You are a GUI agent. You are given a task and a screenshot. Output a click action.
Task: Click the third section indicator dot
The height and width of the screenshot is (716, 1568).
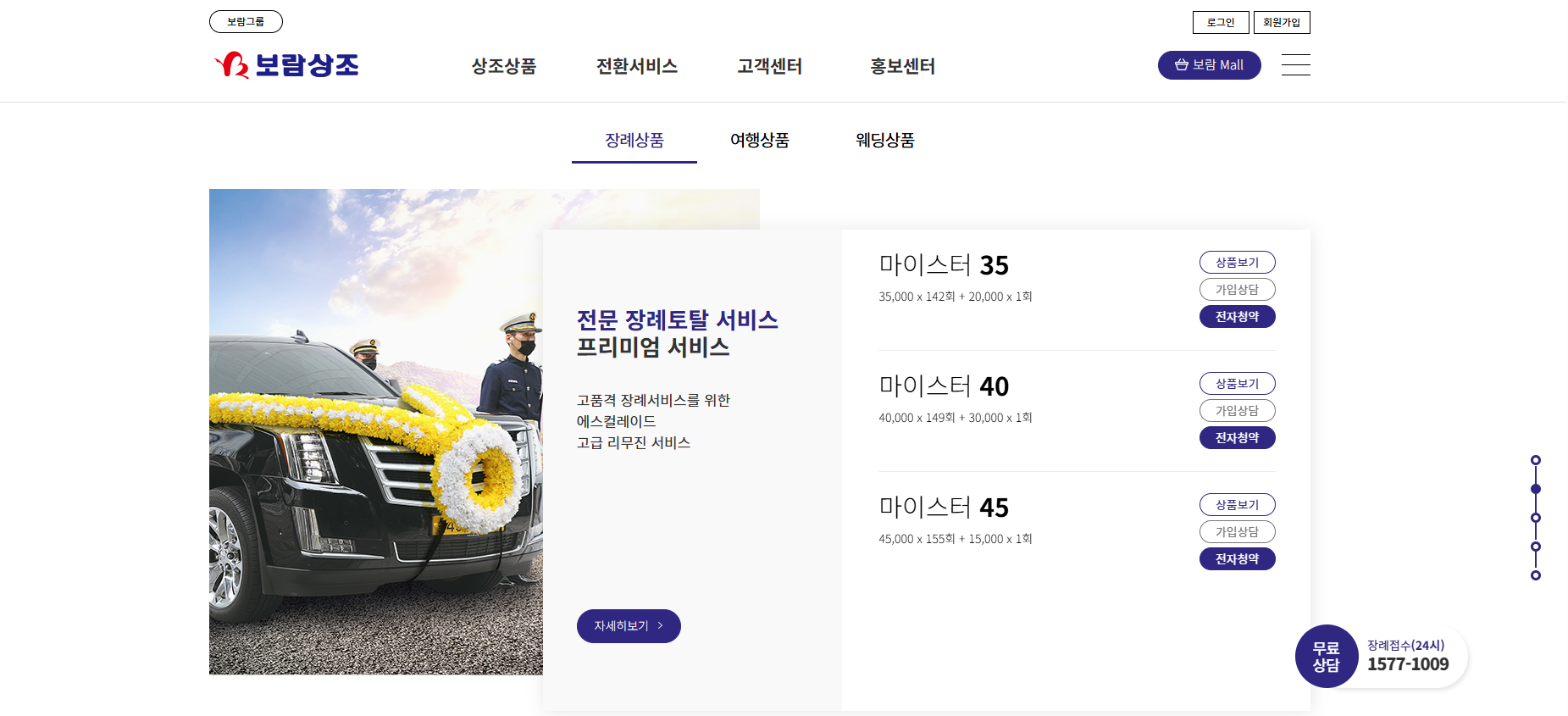1536,518
